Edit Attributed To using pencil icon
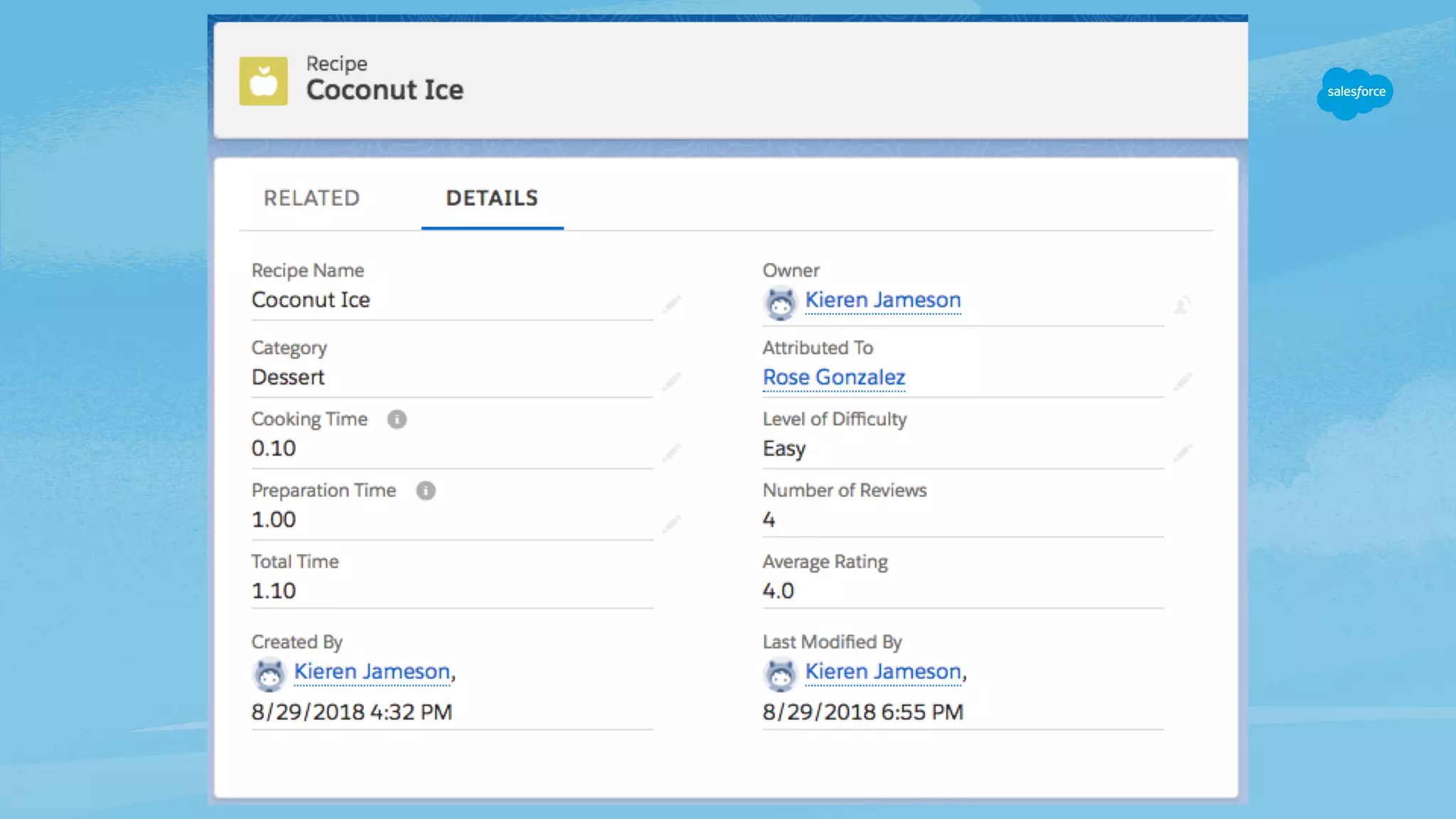Image resolution: width=1456 pixels, height=819 pixels. [x=1182, y=381]
